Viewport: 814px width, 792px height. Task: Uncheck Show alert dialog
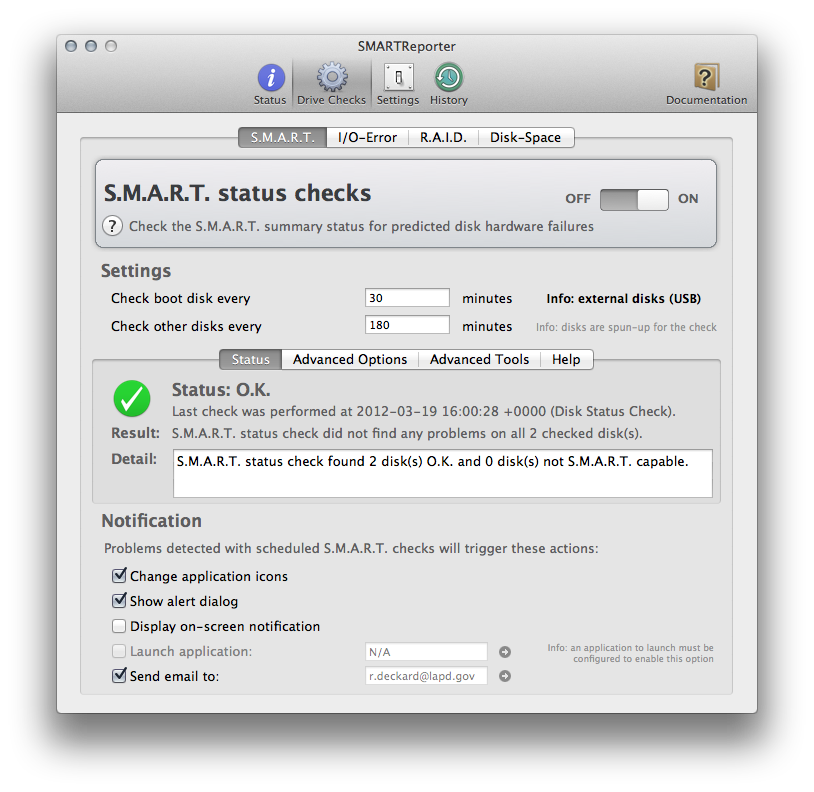[119, 600]
